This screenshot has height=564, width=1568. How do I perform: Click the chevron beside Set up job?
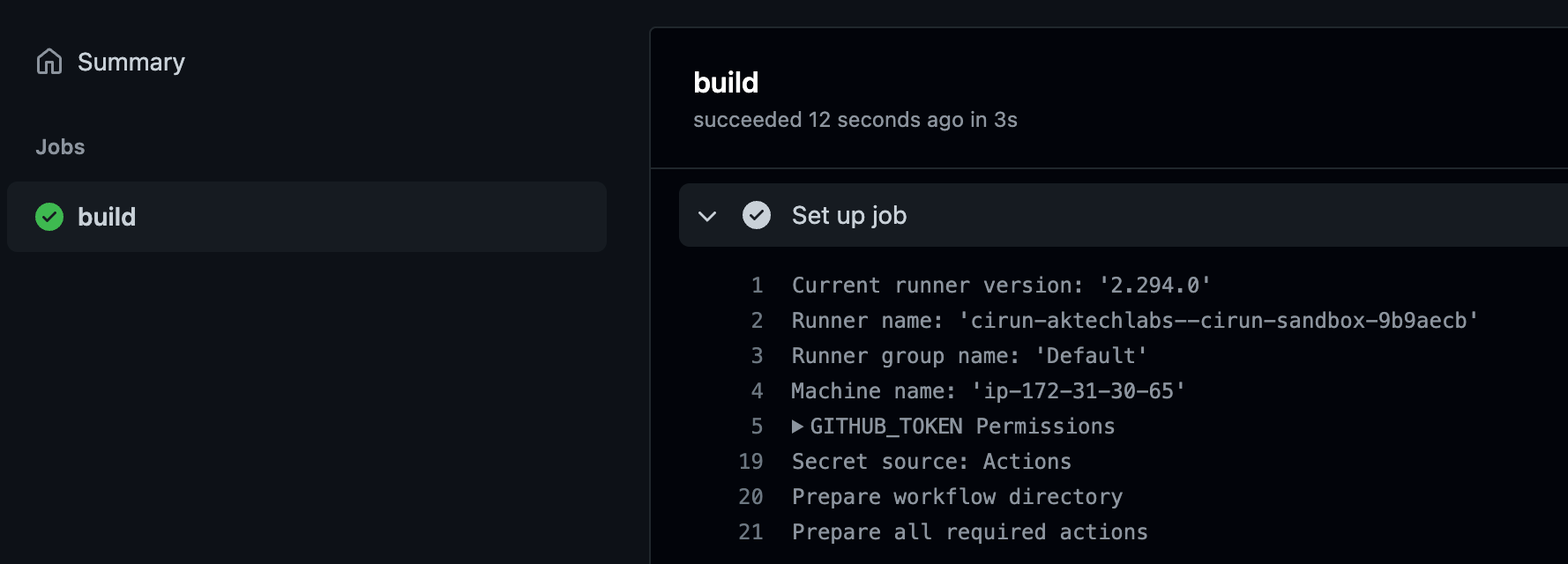coord(707,215)
